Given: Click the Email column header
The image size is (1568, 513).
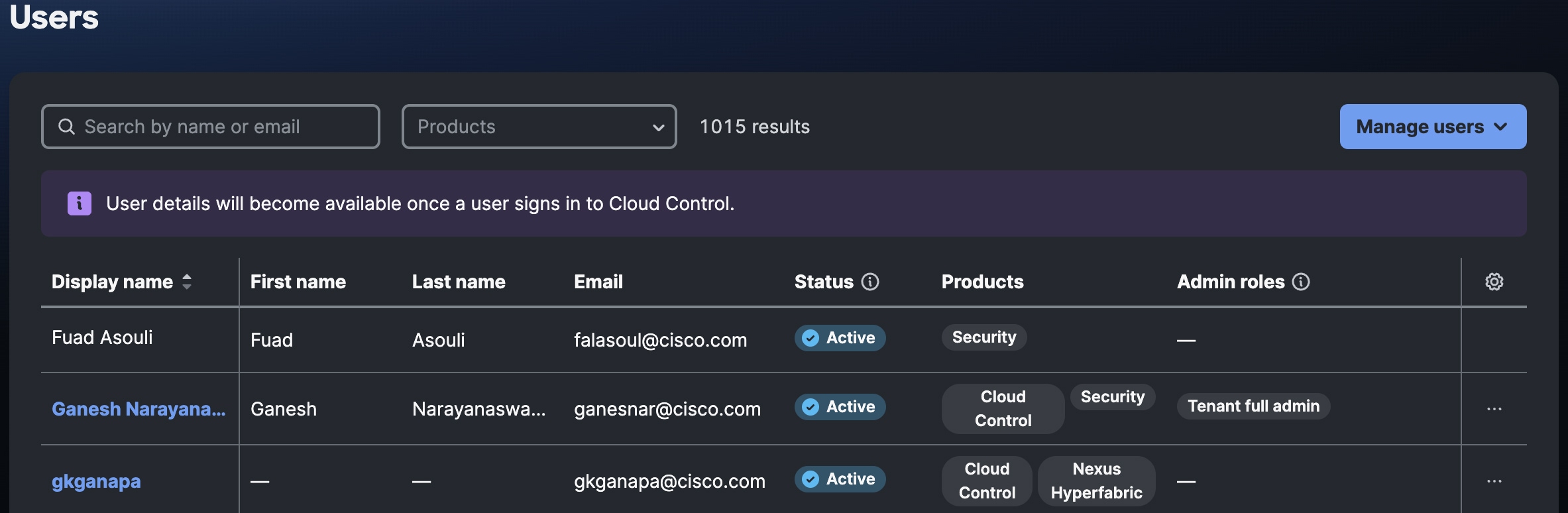Looking at the screenshot, I should tap(598, 282).
